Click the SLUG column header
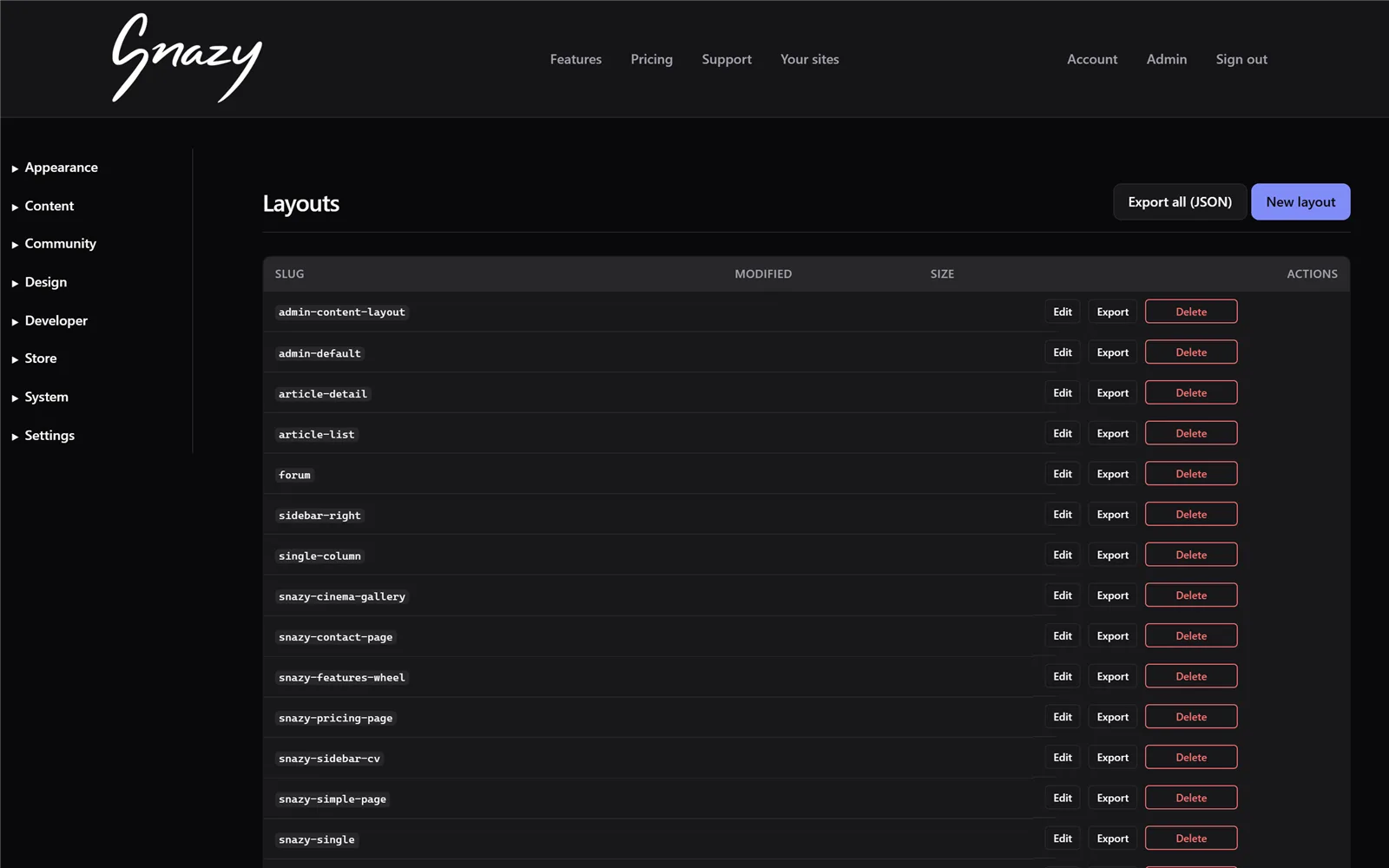1389x868 pixels. [289, 273]
